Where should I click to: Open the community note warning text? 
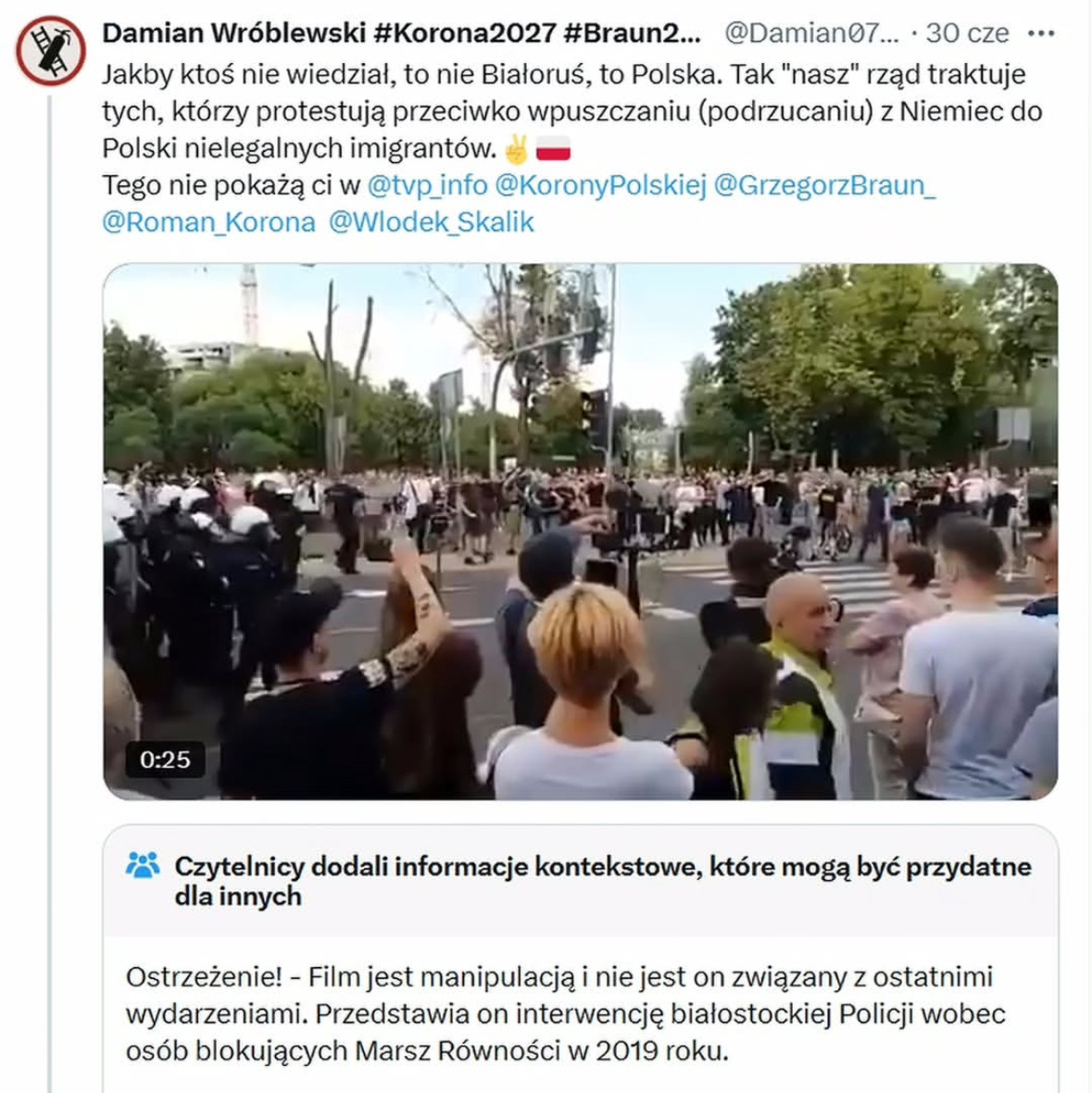tap(566, 1013)
